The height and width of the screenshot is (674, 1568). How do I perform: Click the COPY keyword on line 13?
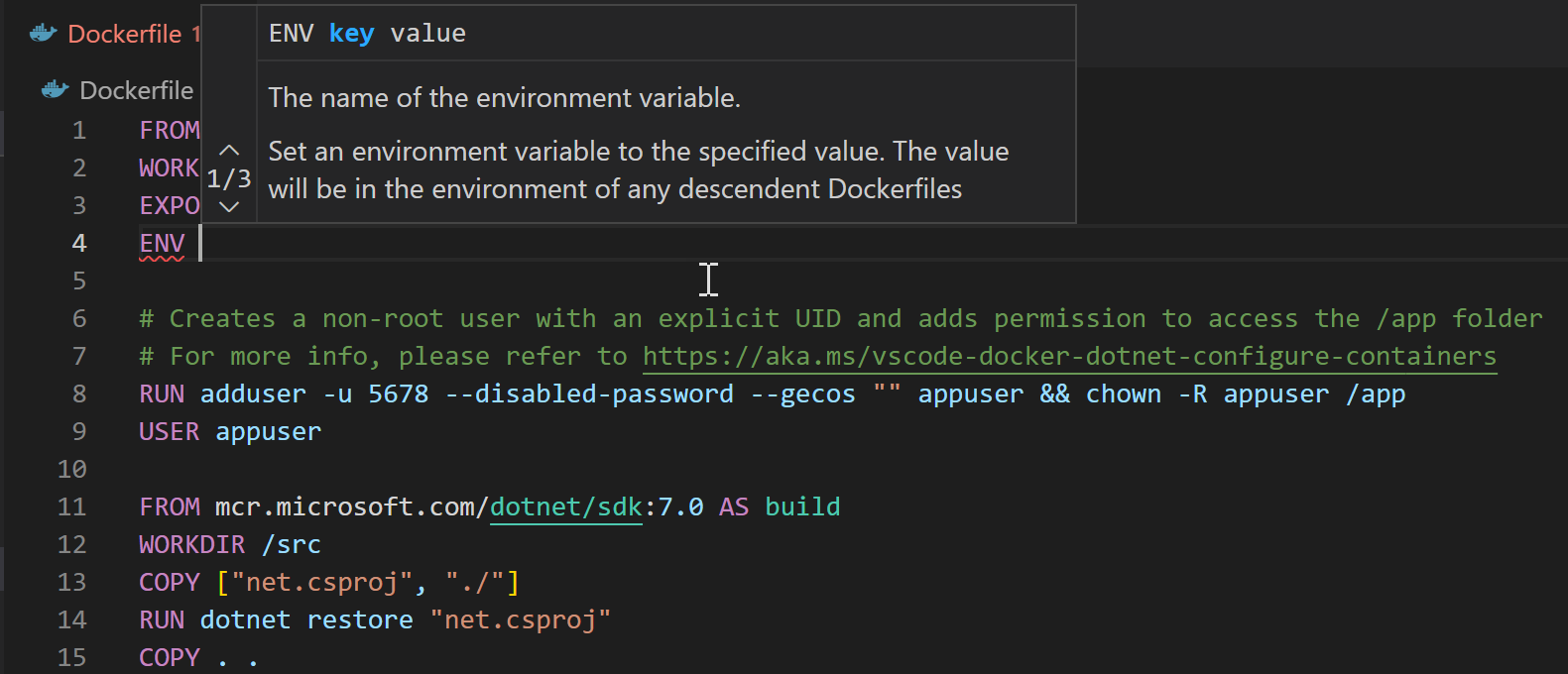coord(169,582)
